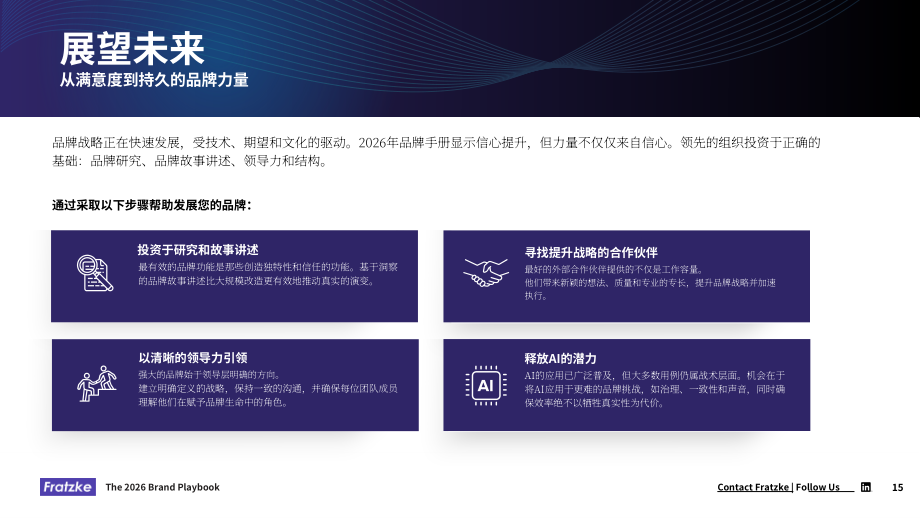Image resolution: width=920 pixels, height=518 pixels.
Task: Click the intro paragraph starting 品牌战略正在快速发展
Action: (437, 151)
